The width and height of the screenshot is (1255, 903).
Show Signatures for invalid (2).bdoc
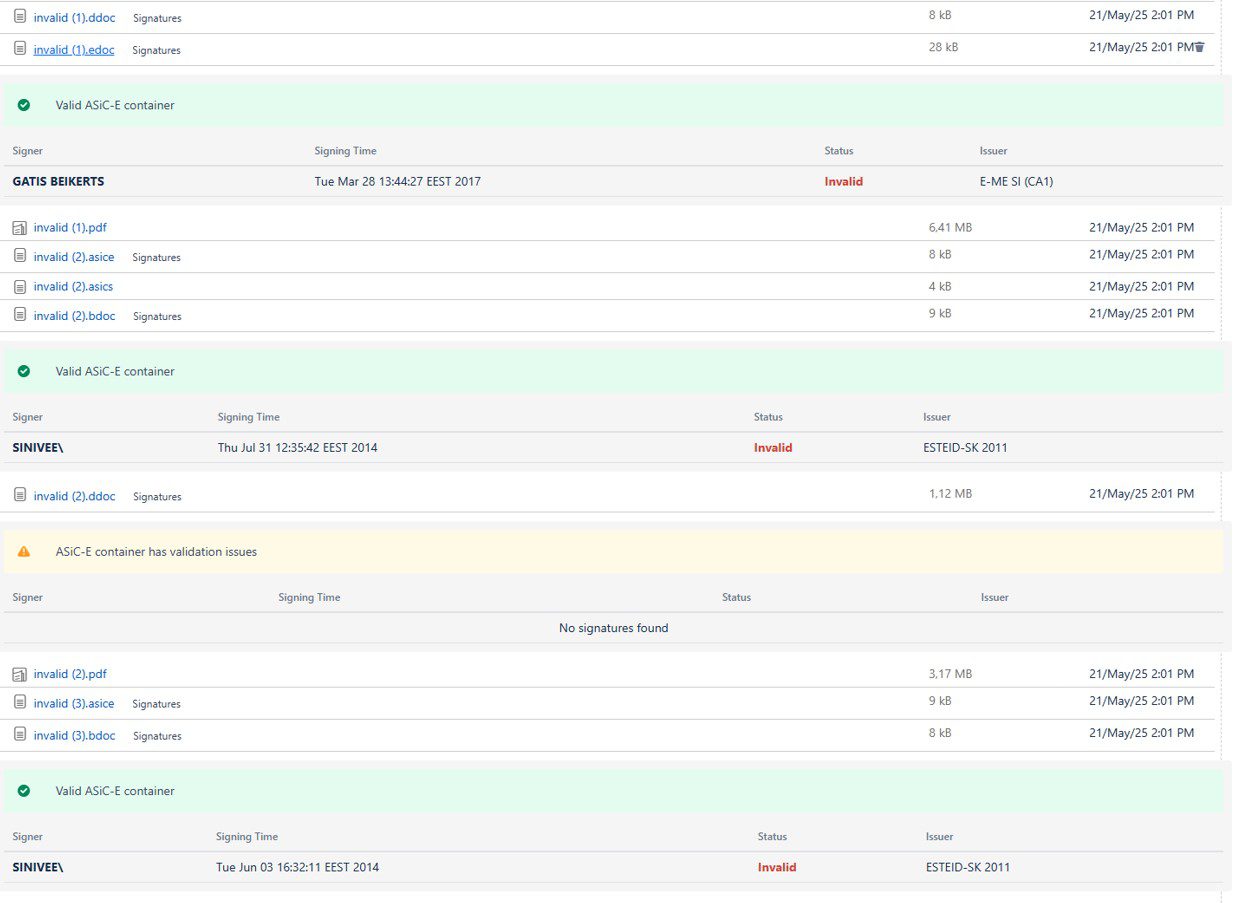pyautogui.click(x=157, y=317)
